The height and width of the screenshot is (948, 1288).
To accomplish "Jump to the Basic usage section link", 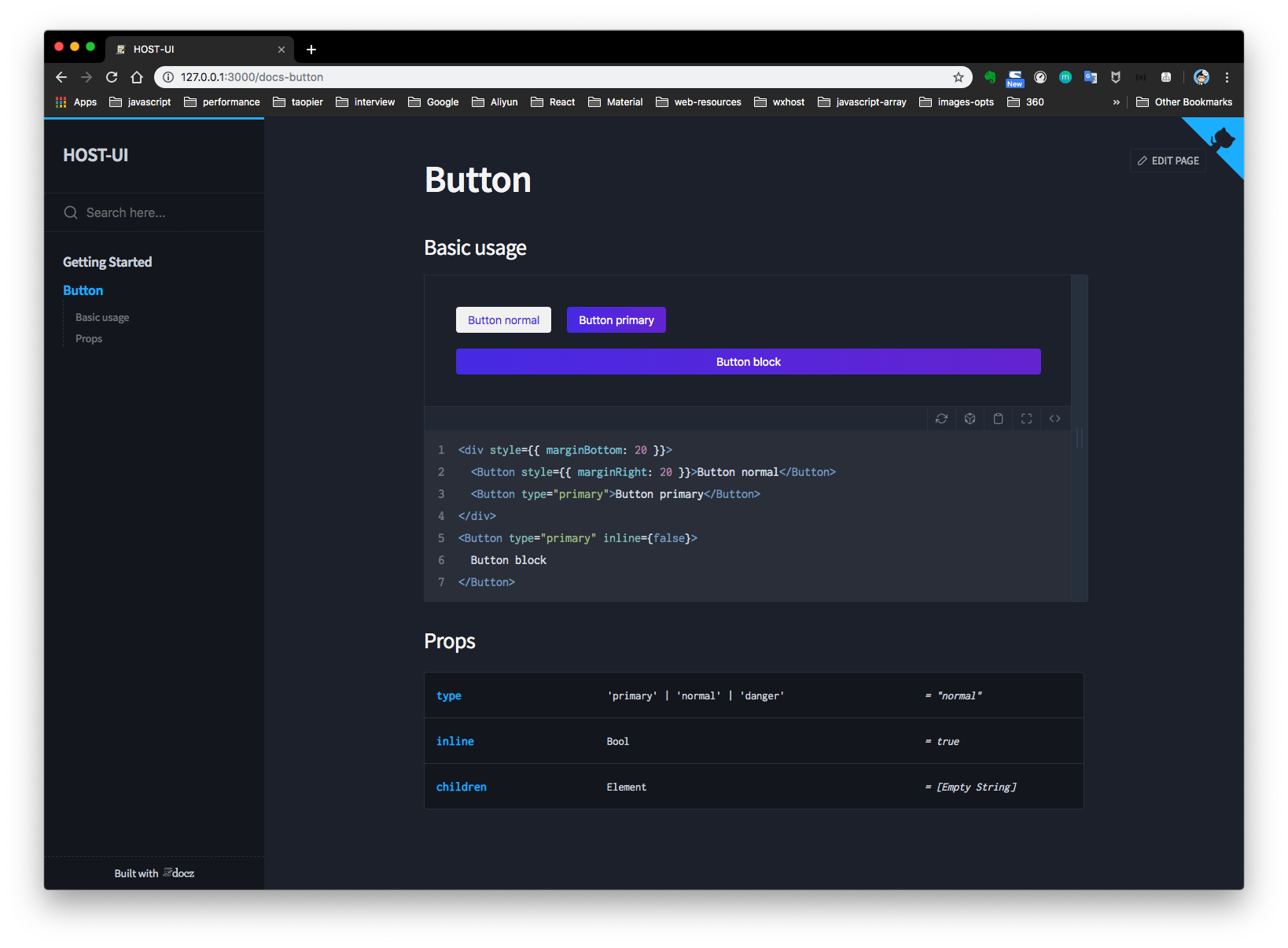I will (x=102, y=317).
